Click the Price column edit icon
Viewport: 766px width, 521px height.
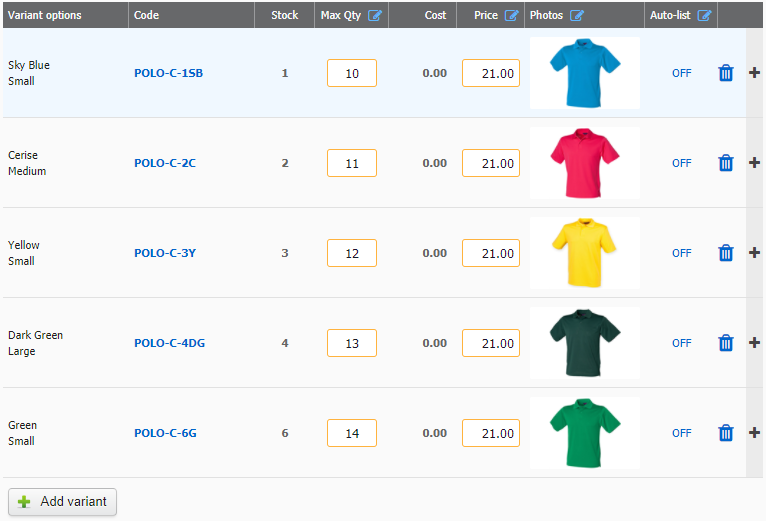[x=511, y=15]
